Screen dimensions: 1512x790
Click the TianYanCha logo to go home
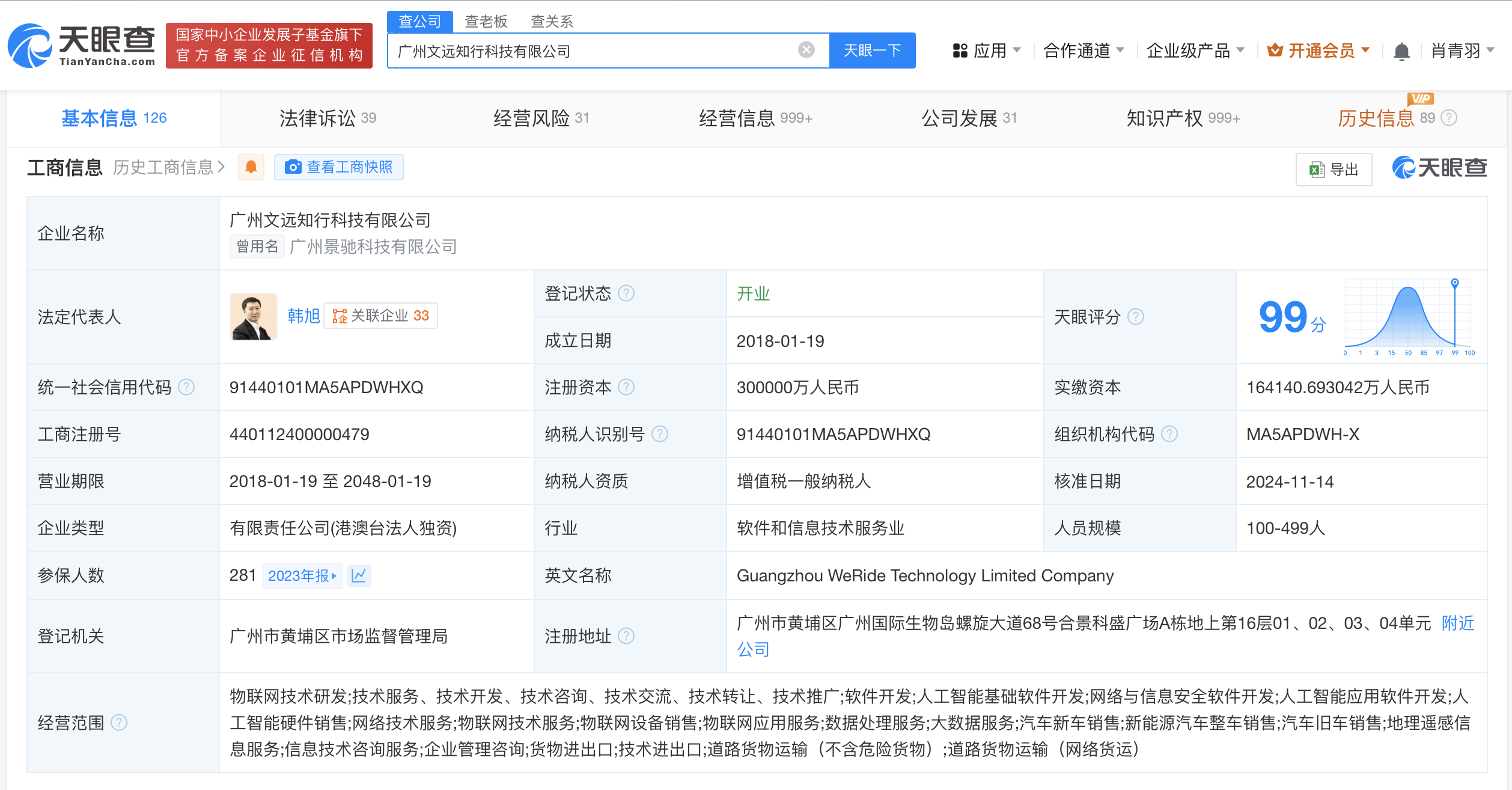[x=82, y=46]
